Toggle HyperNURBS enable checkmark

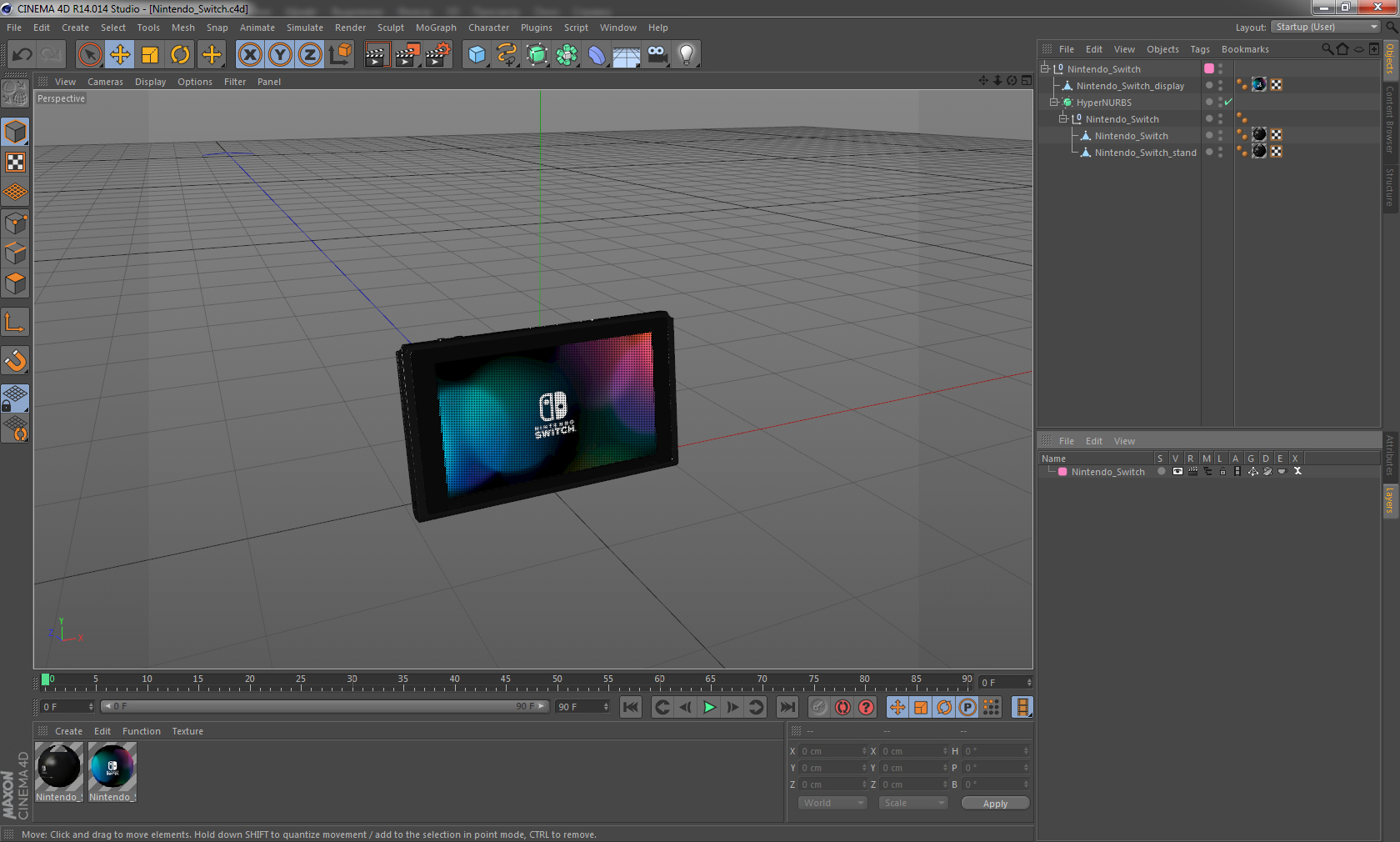pyautogui.click(x=1228, y=102)
